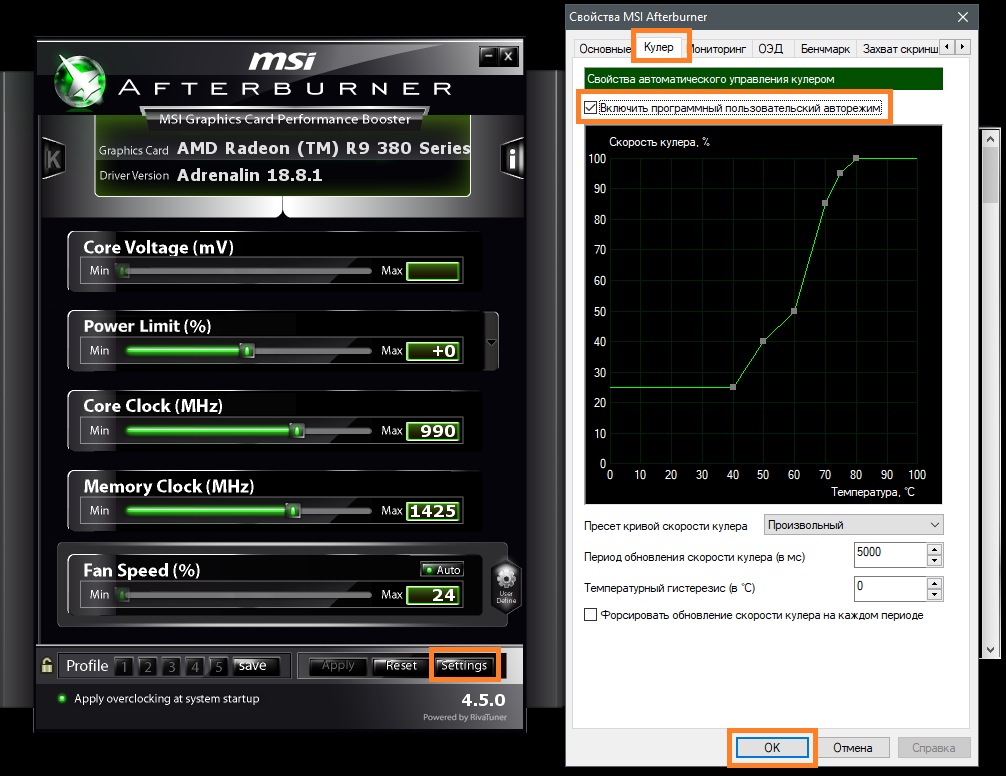Select the fan curve point at 70°C
This screenshot has height=776, width=1006.
(x=825, y=203)
